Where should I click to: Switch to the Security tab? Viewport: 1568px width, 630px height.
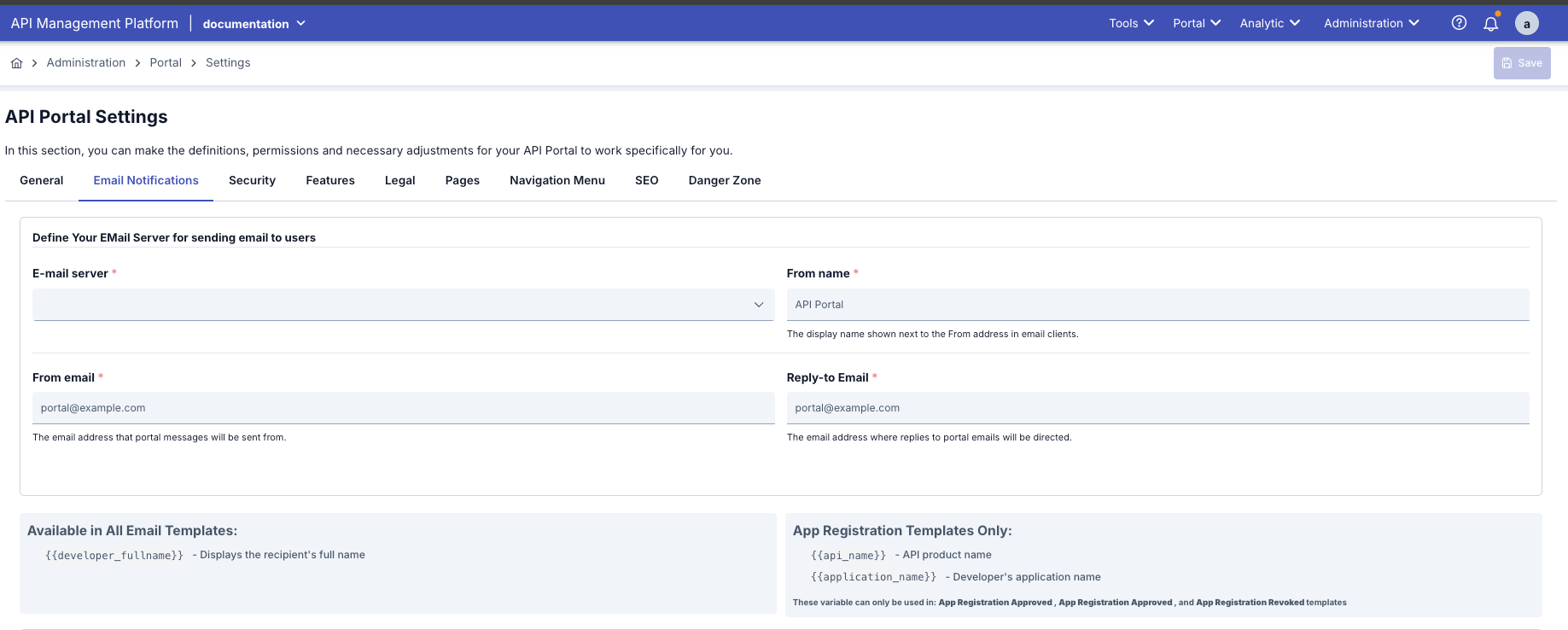pos(252,180)
